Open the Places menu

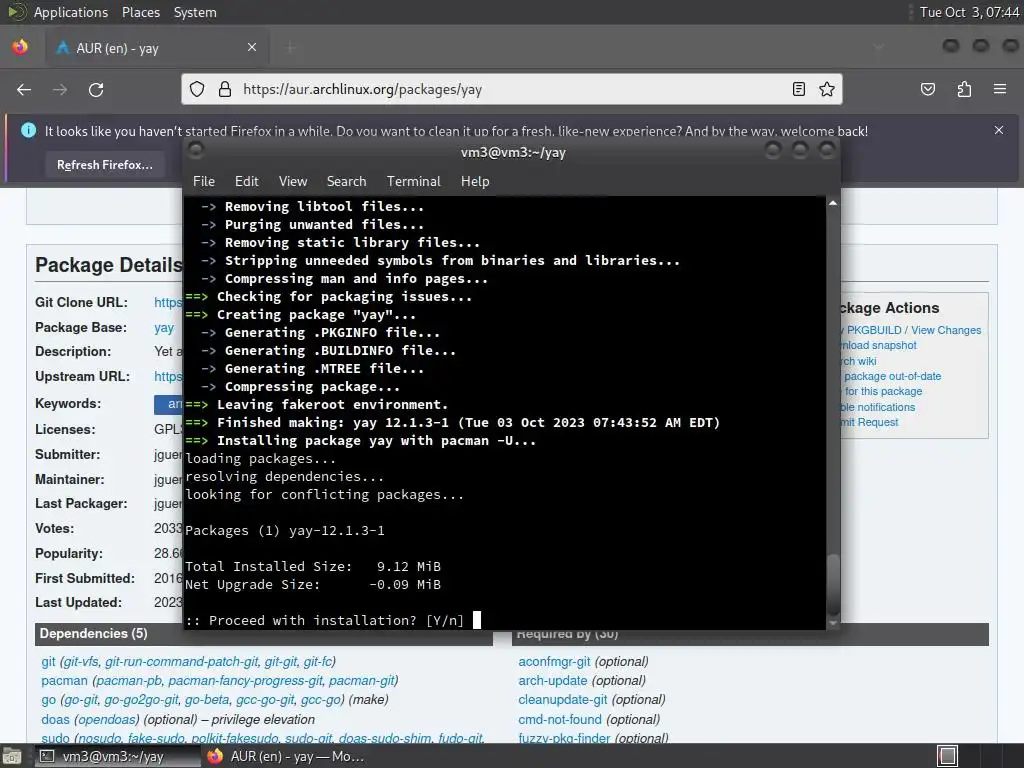click(x=140, y=12)
